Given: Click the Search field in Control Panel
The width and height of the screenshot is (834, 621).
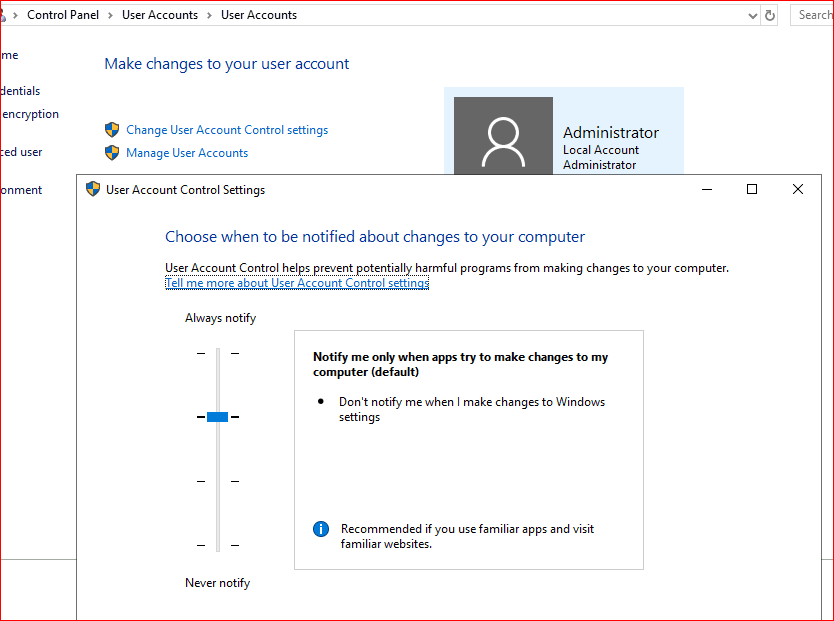Looking at the screenshot, I should tap(814, 15).
